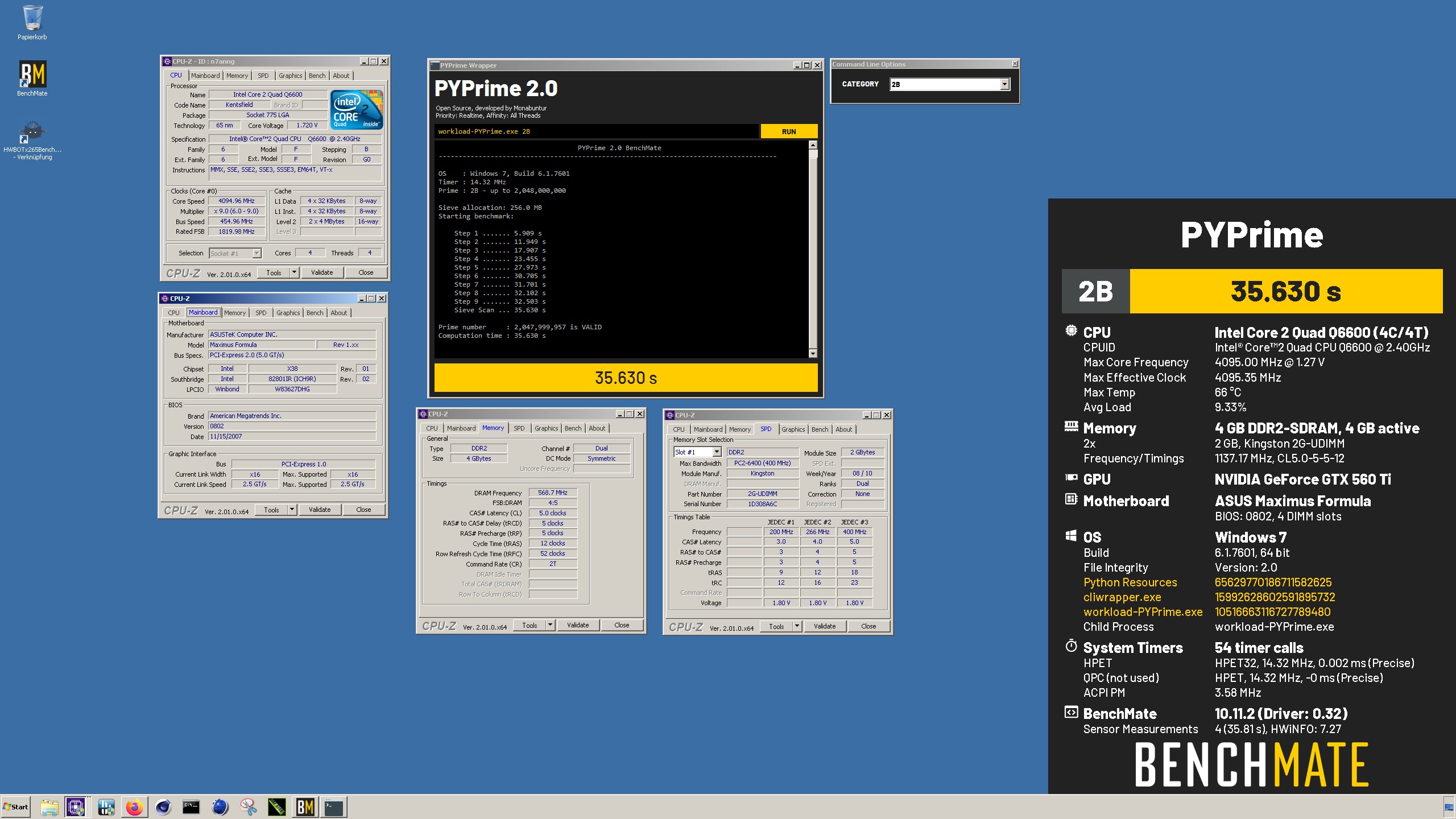Click the DRAM Frequency value 568.7 MHz
Screen dimensions: 1456x819
[x=553, y=493]
